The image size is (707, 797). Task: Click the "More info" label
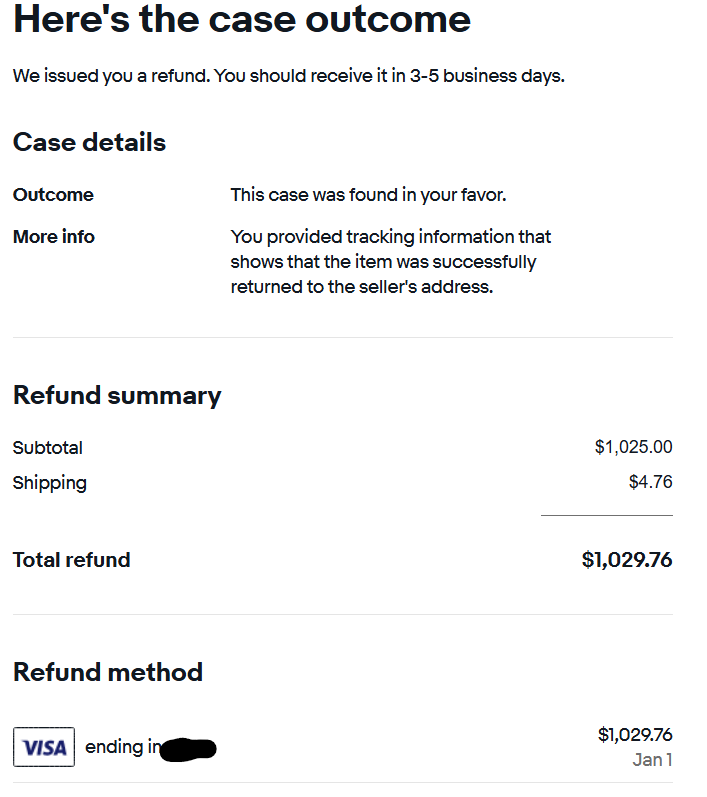pyautogui.click(x=54, y=237)
